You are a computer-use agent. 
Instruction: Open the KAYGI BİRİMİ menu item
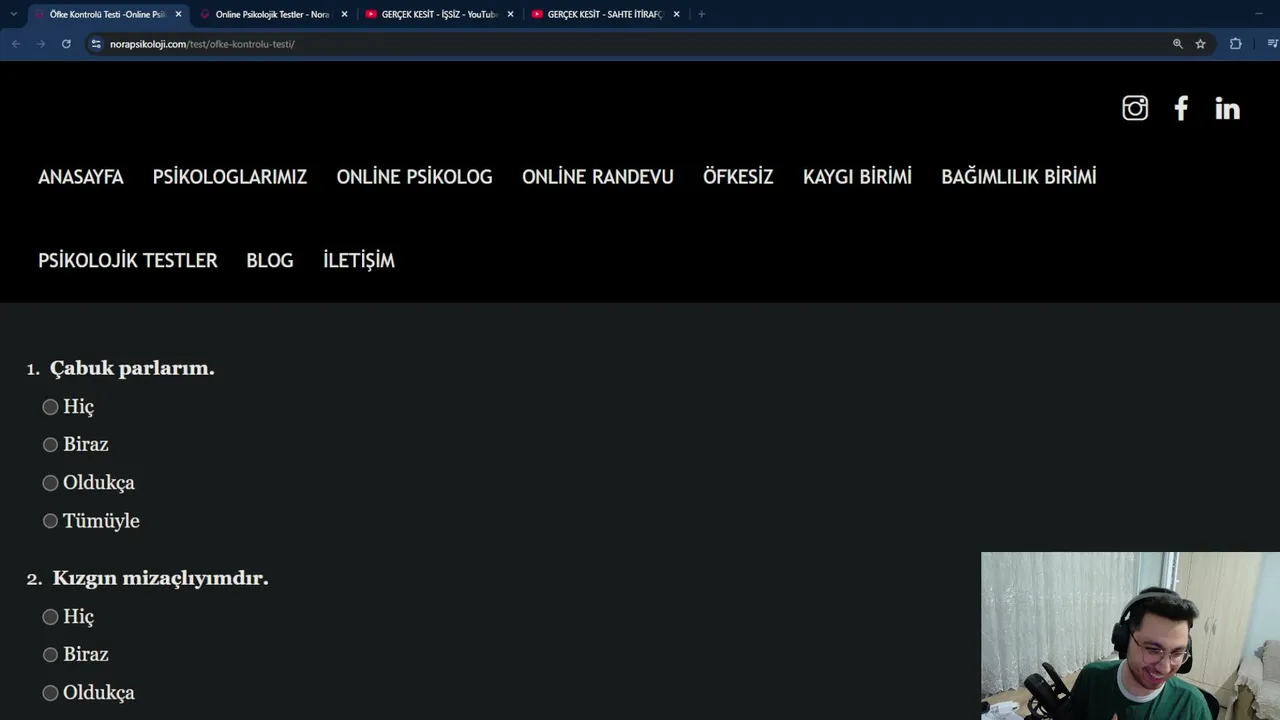coord(857,177)
